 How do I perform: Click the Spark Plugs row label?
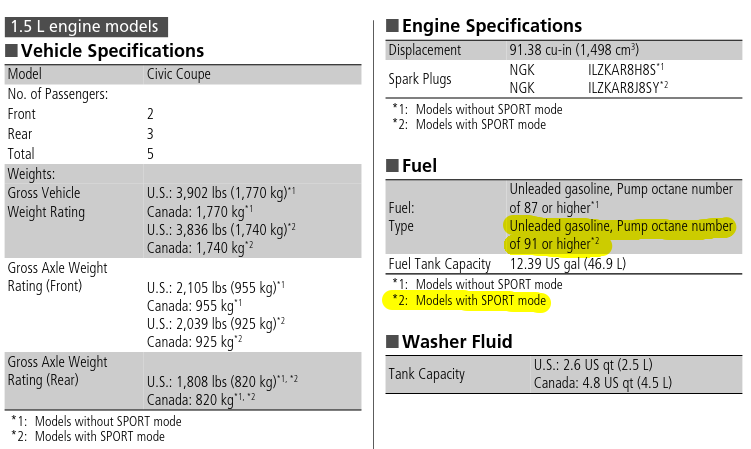[420, 79]
